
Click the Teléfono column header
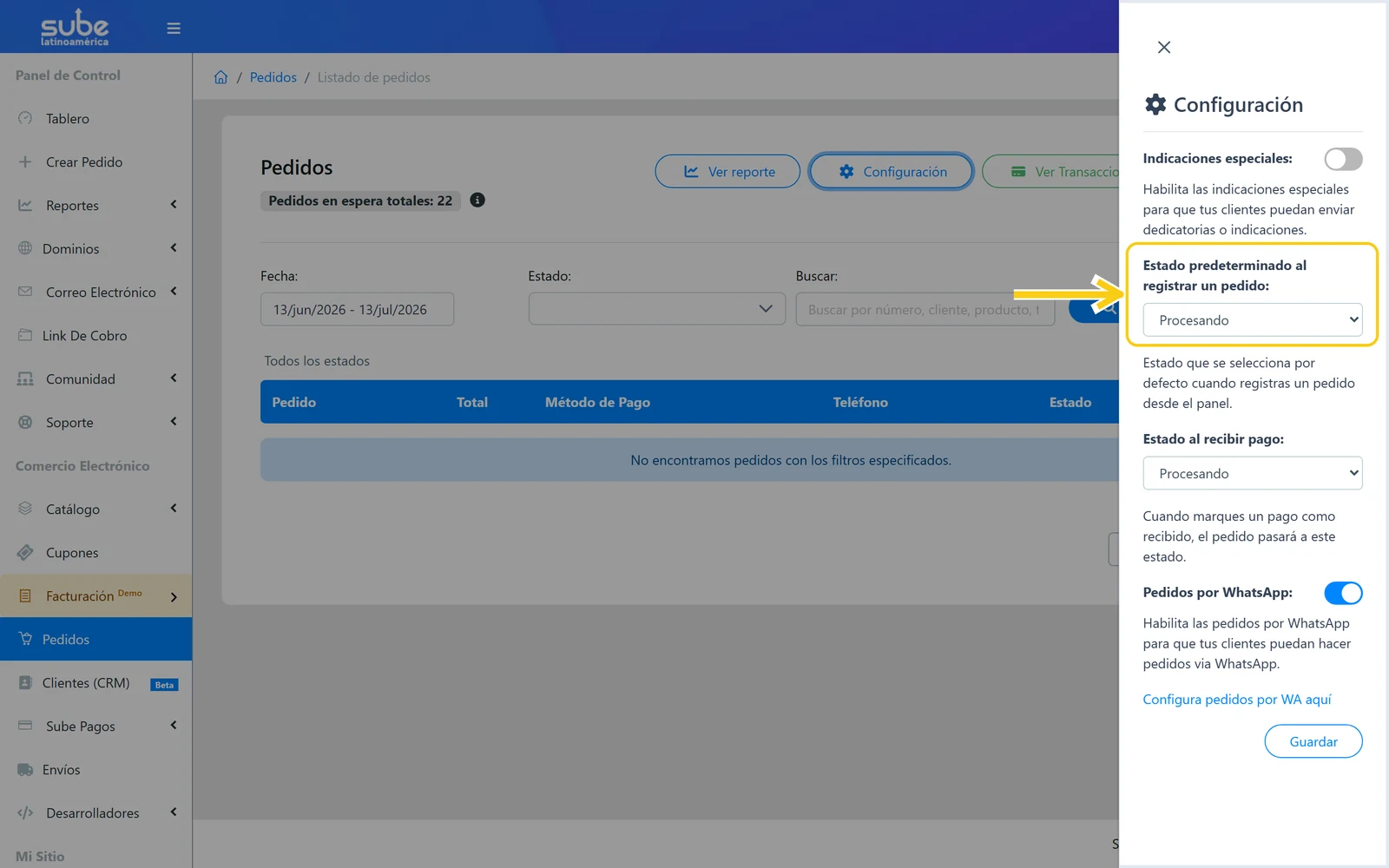click(x=860, y=402)
